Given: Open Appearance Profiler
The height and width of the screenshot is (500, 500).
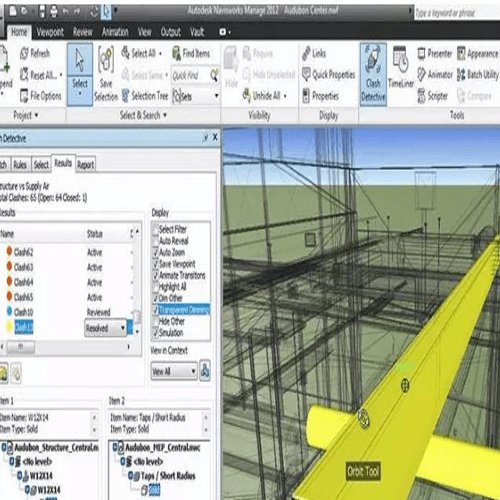Looking at the screenshot, I should (478, 53).
